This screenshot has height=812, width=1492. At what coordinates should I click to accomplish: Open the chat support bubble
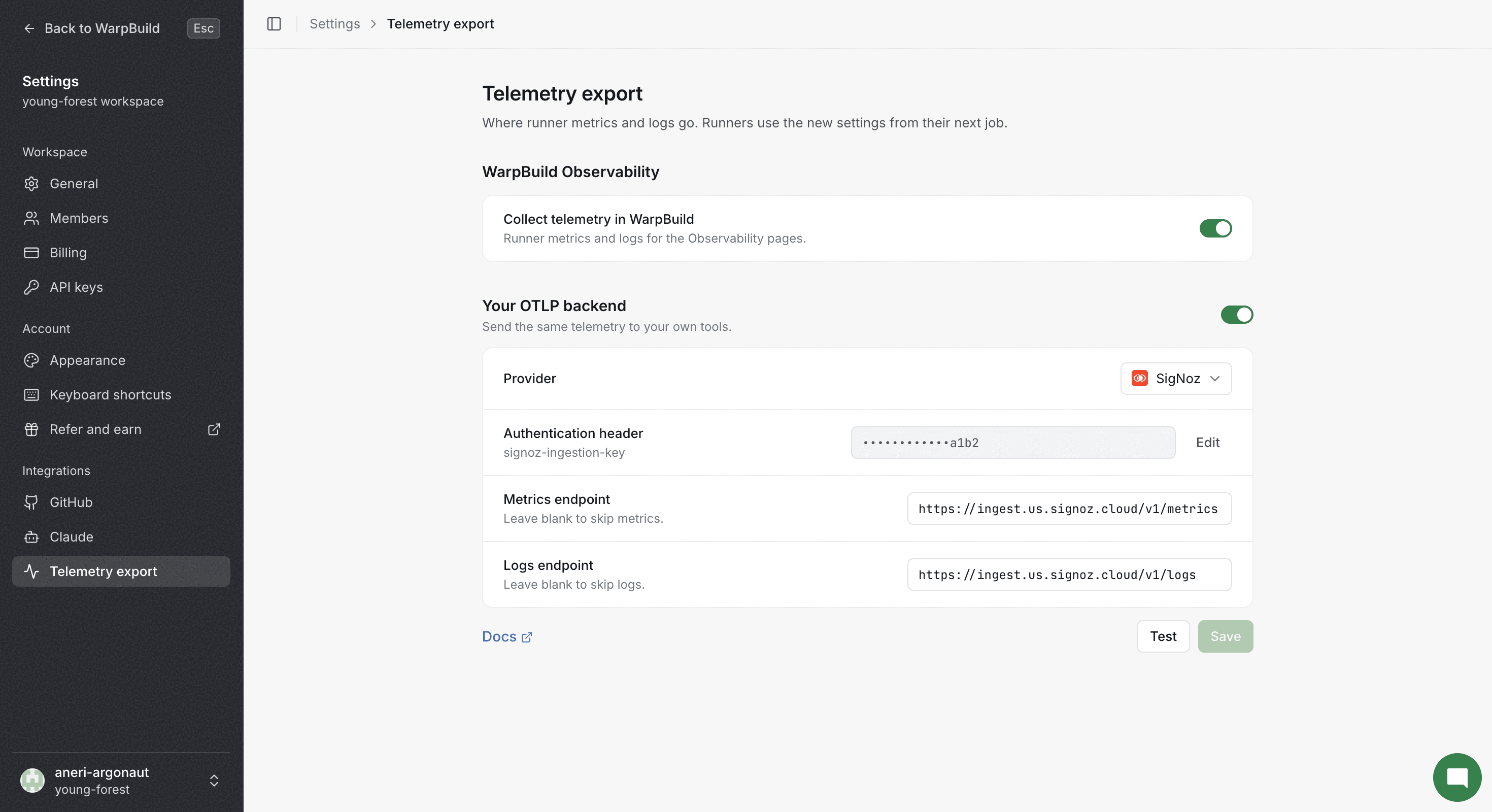point(1457,777)
